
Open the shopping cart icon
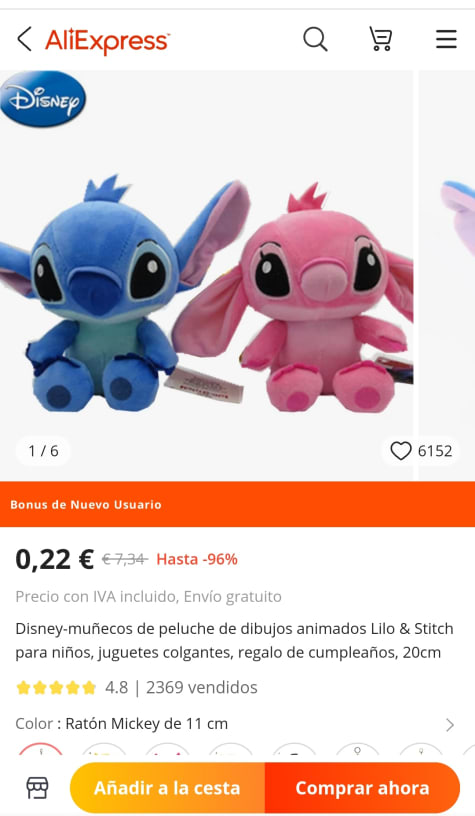click(x=381, y=40)
